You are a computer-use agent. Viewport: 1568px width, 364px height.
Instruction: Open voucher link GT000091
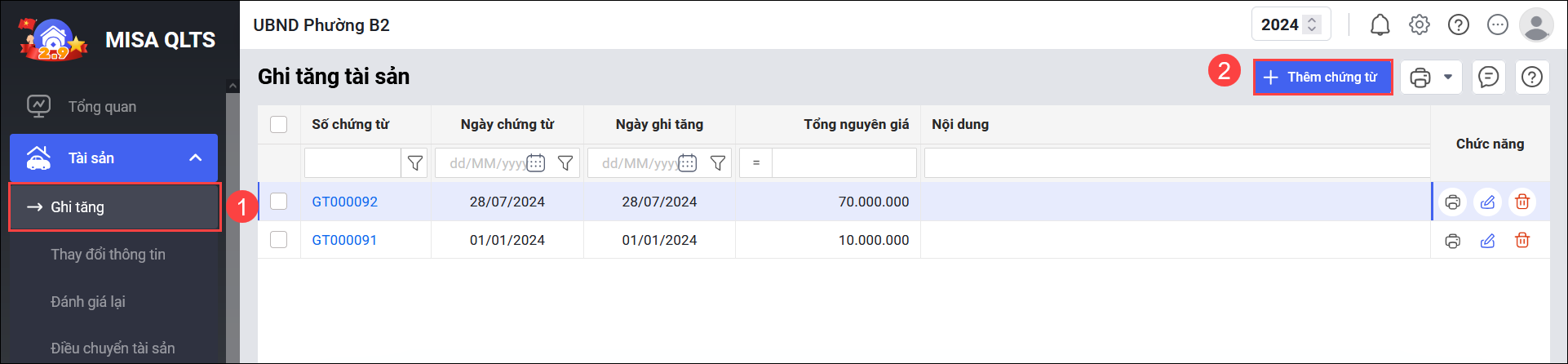pos(344,240)
